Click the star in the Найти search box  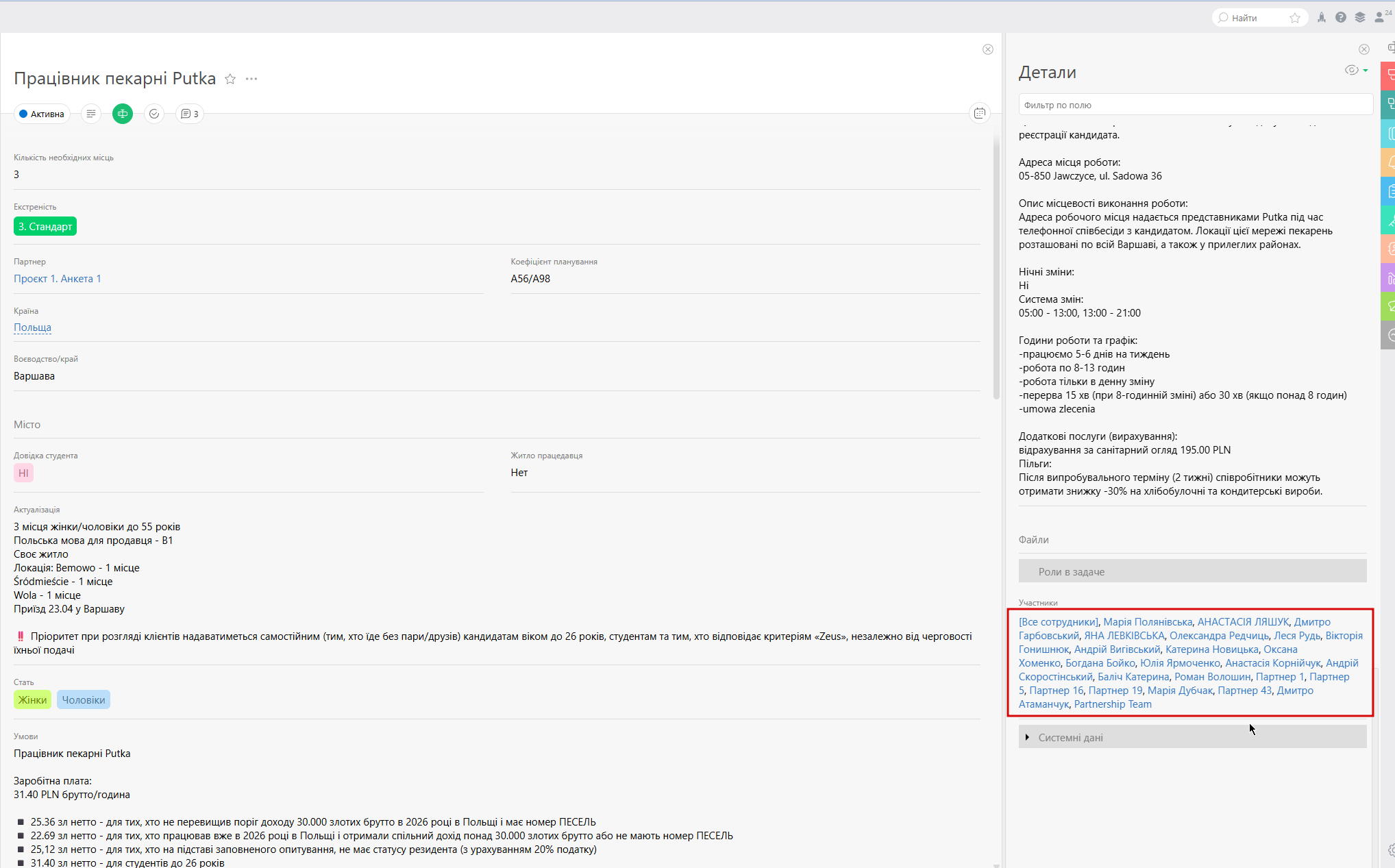(x=1295, y=18)
